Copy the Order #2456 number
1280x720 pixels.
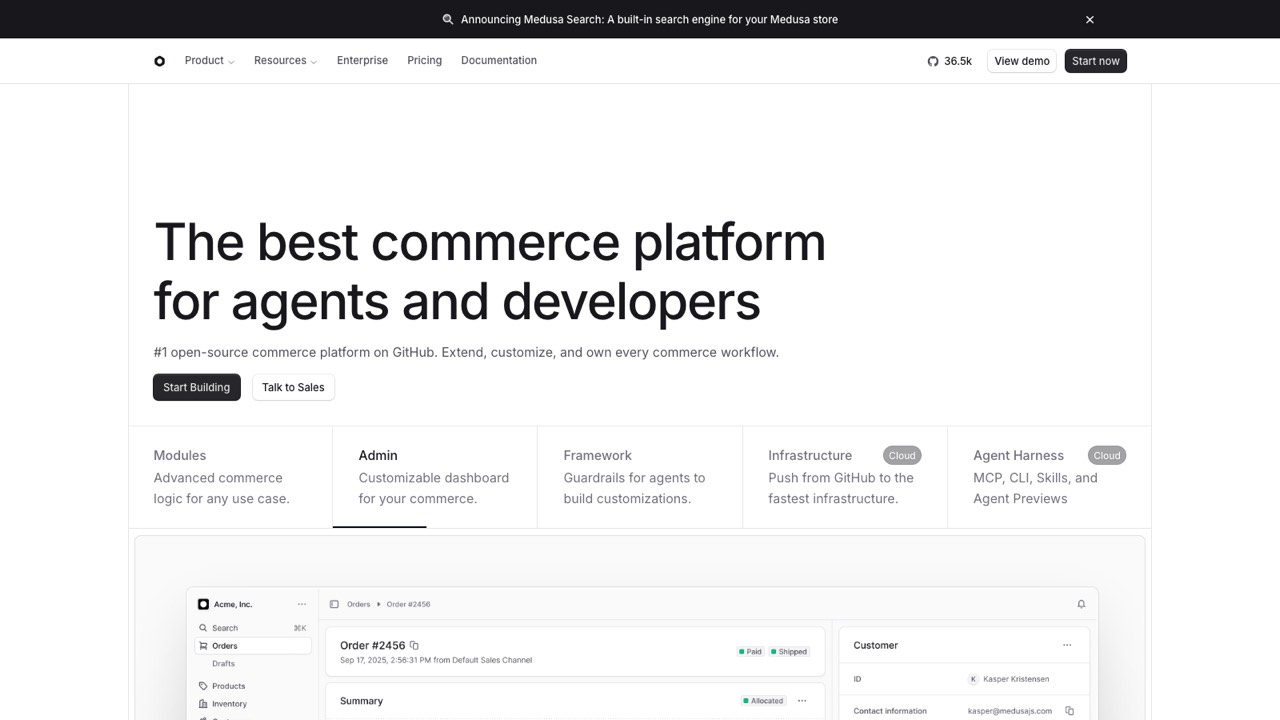pos(414,645)
